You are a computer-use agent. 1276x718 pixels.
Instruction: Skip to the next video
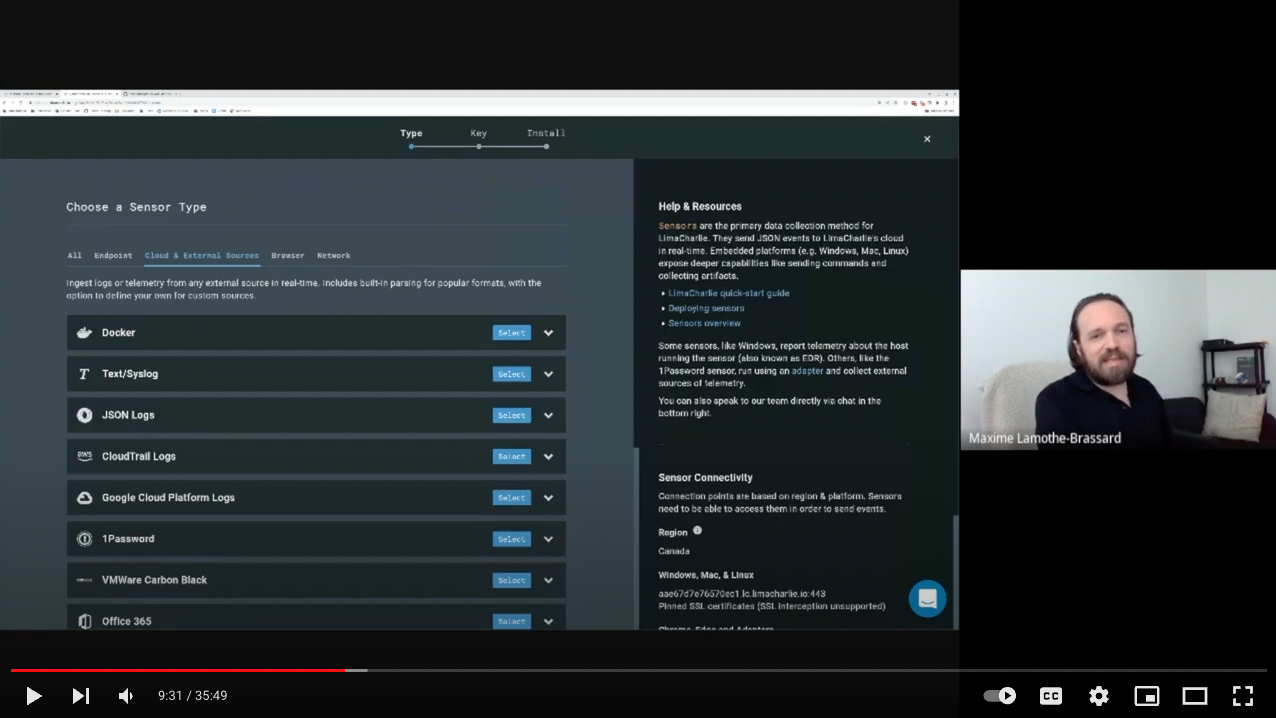81,695
